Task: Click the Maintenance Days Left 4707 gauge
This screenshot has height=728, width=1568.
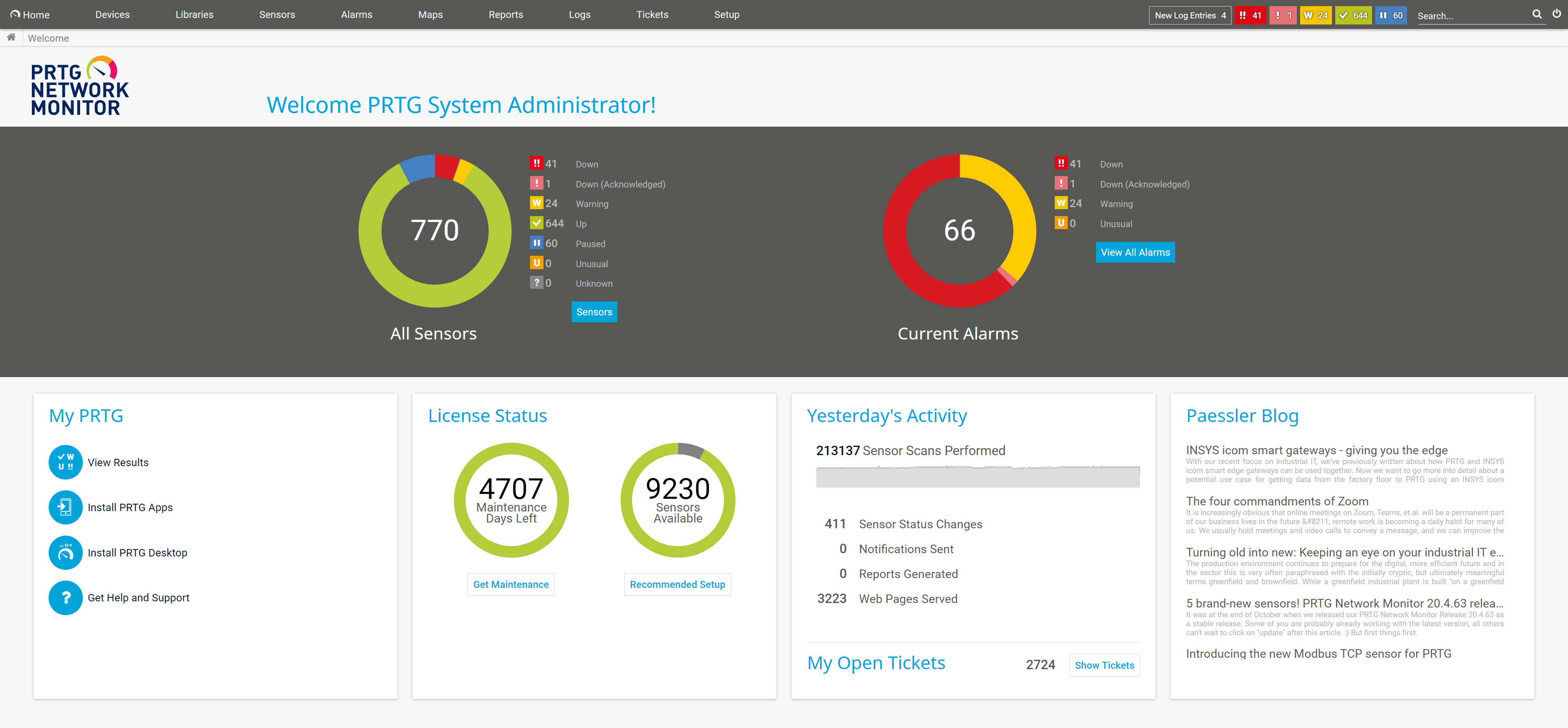Action: tap(511, 500)
